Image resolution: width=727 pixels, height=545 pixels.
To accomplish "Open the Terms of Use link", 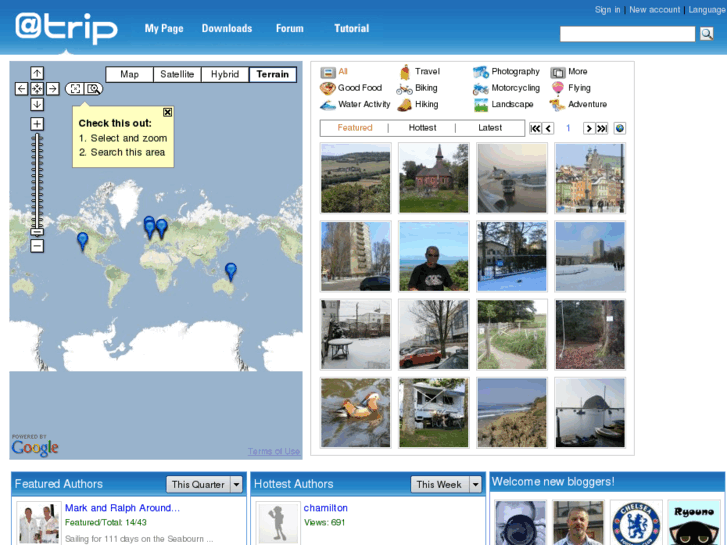I will 274,451.
